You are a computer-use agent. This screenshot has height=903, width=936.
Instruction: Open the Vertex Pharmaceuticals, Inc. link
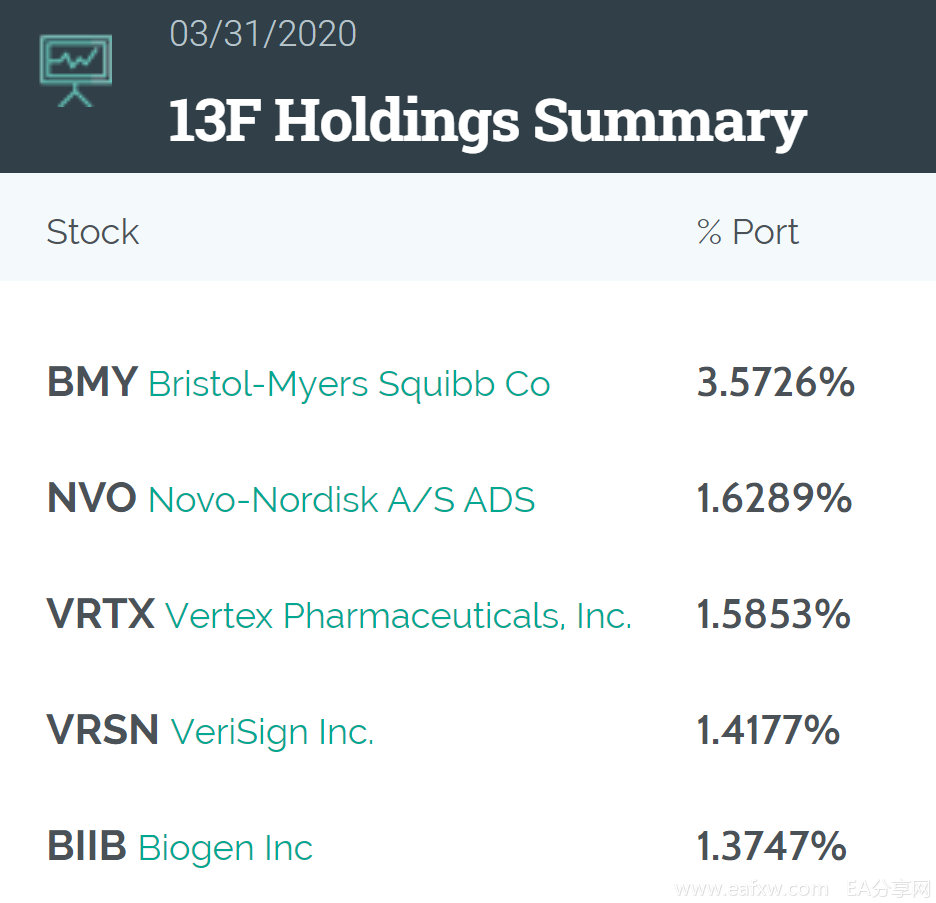coord(398,615)
